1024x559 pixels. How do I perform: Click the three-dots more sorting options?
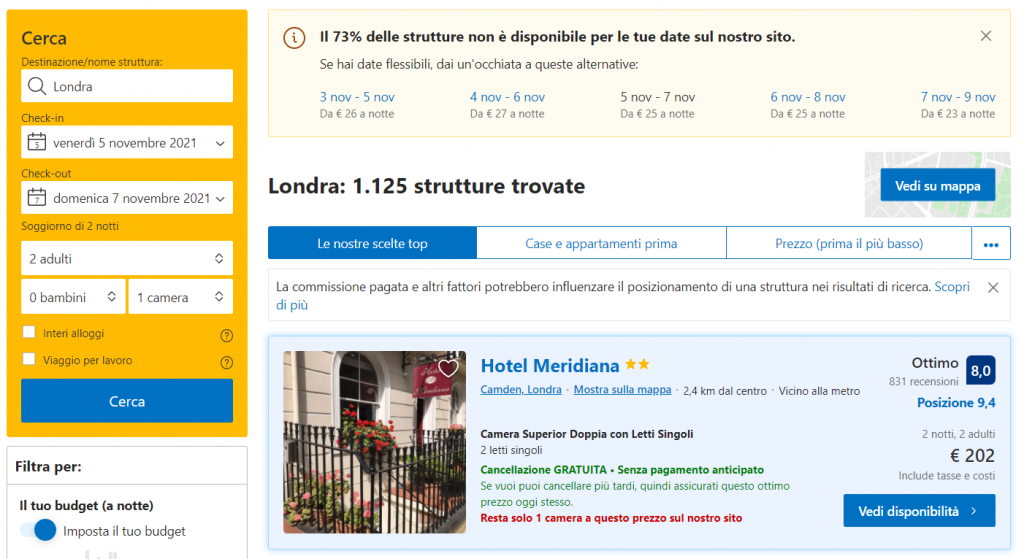[991, 244]
